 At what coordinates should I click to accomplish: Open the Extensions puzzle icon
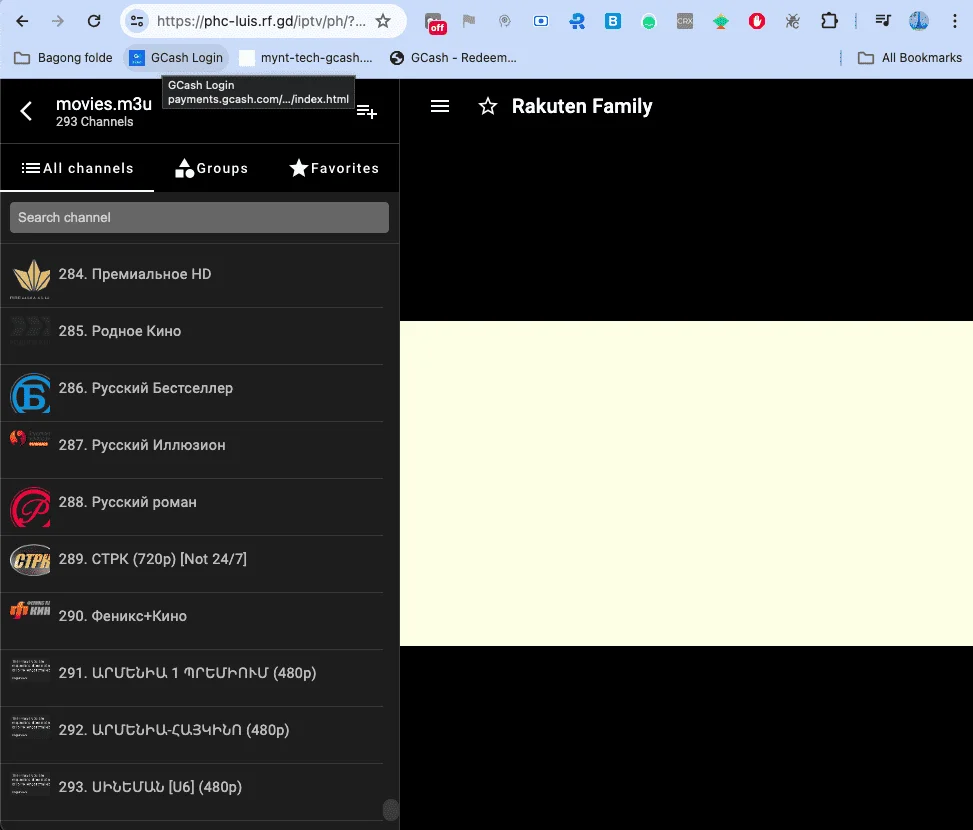tap(829, 21)
